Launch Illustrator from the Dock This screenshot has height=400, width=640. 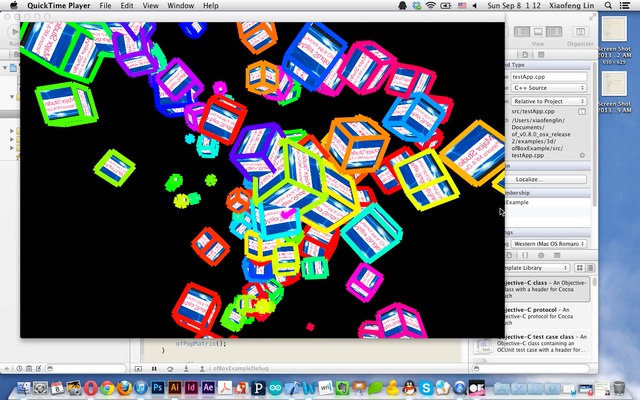[x=175, y=387]
